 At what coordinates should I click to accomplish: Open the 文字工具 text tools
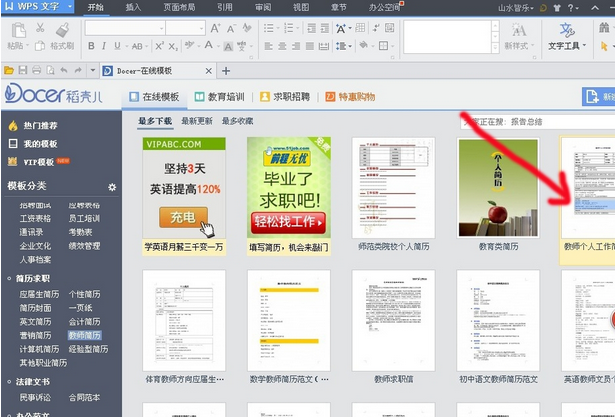click(x=567, y=37)
